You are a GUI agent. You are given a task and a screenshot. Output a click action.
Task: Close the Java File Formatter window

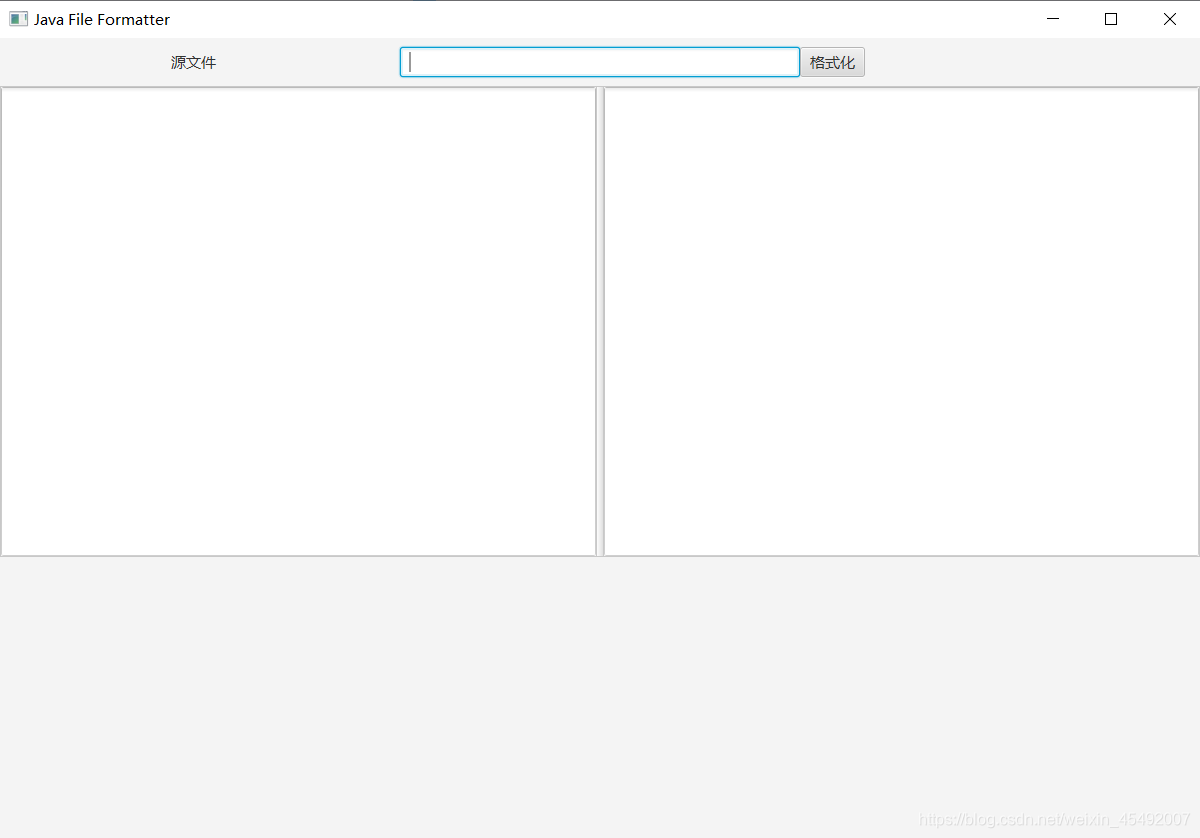[1169, 19]
